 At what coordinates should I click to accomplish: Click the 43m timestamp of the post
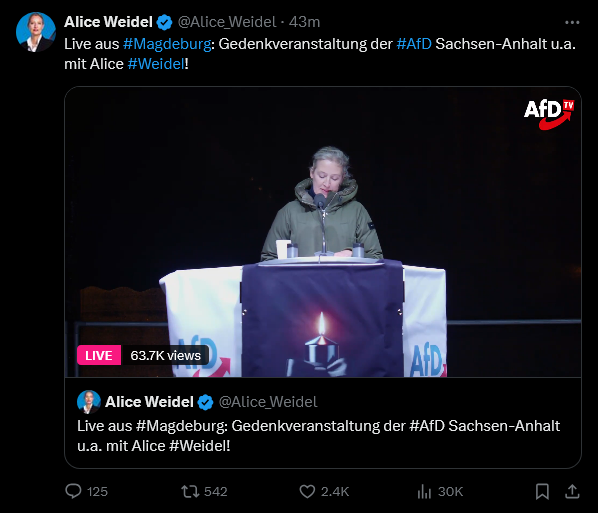(x=304, y=22)
